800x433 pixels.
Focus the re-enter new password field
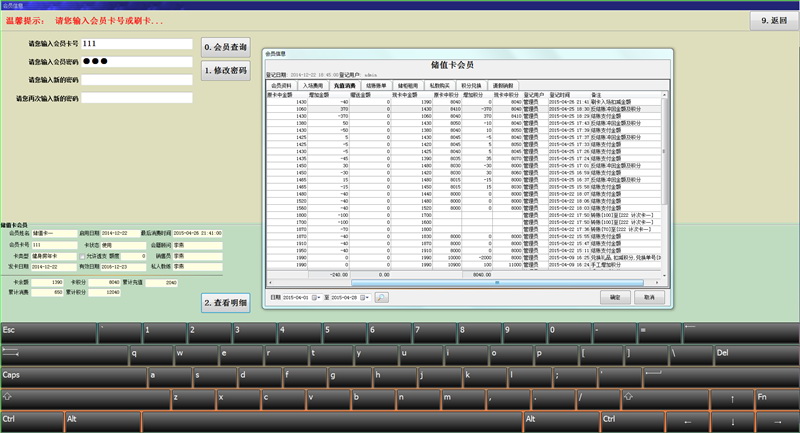tap(137, 98)
